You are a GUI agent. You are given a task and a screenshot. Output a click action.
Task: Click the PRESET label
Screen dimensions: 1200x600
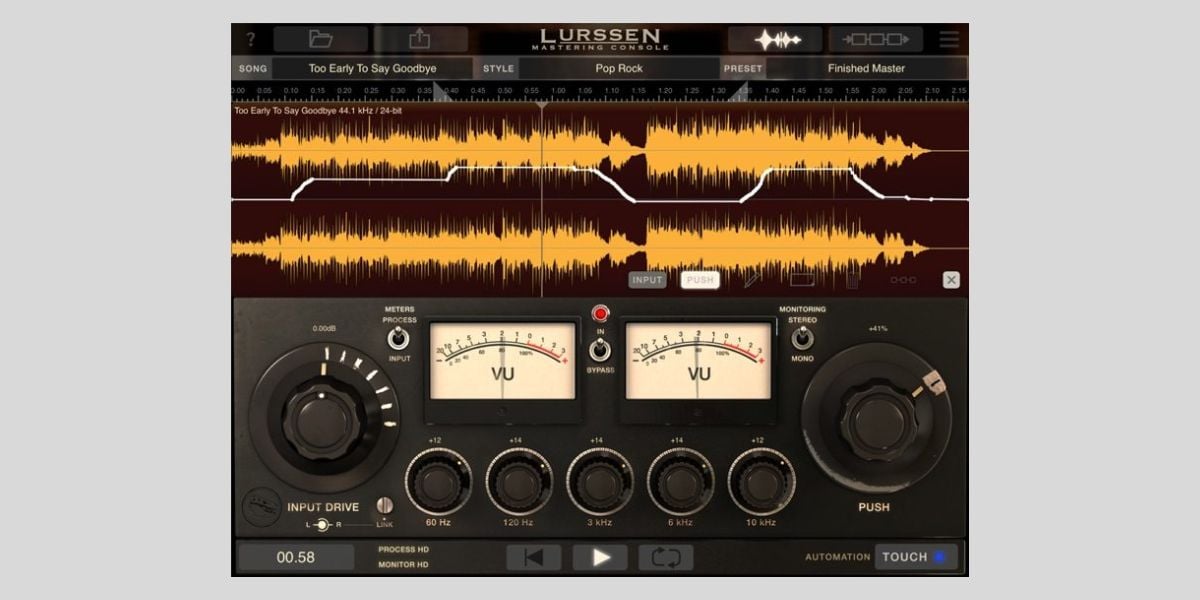pyautogui.click(x=744, y=69)
